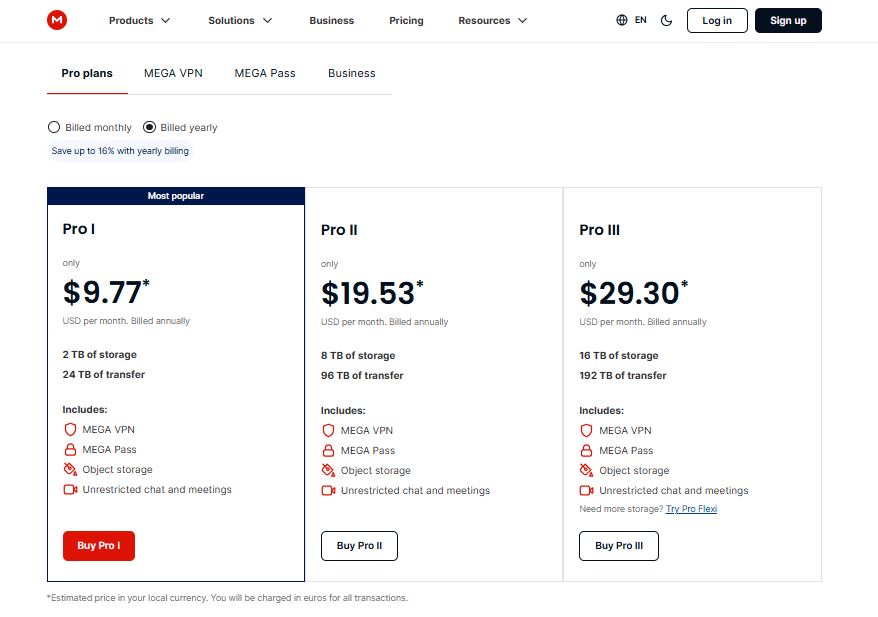The width and height of the screenshot is (878, 617).
Task: Click the MEGA logo
Action: click(x=57, y=20)
